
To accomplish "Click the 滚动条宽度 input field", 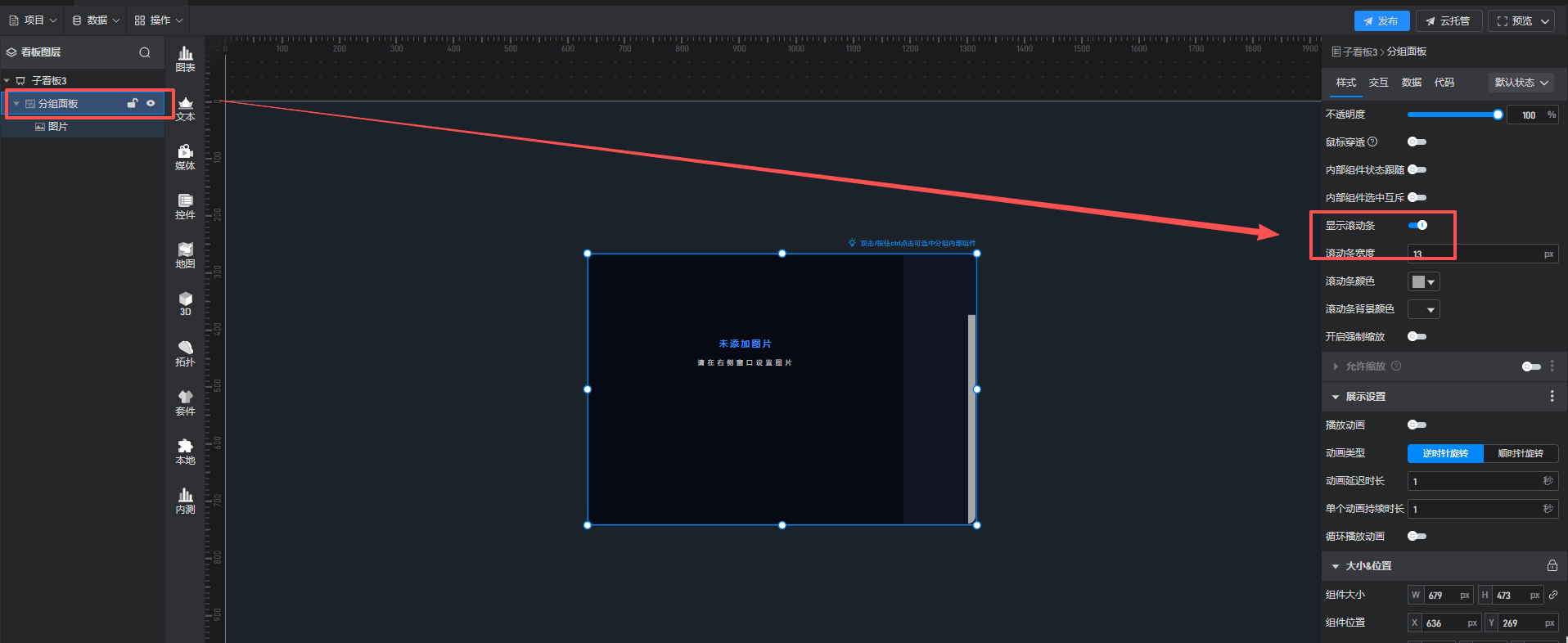I will click(x=1473, y=254).
